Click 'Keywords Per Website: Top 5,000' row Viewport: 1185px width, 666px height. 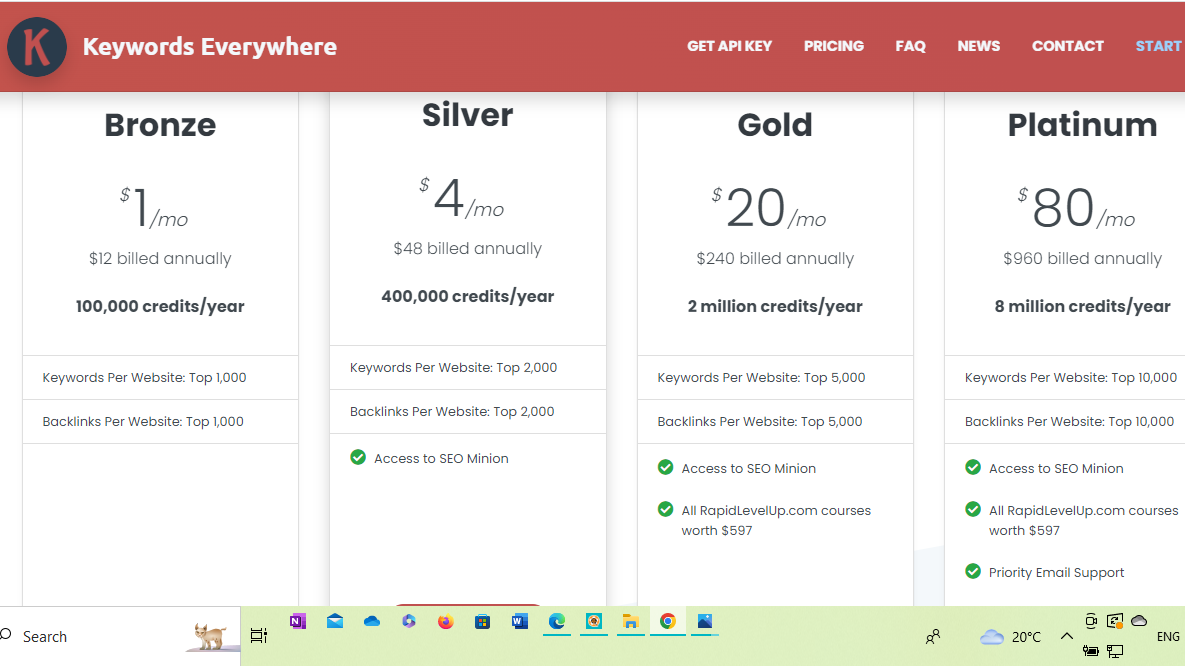pyautogui.click(x=775, y=377)
